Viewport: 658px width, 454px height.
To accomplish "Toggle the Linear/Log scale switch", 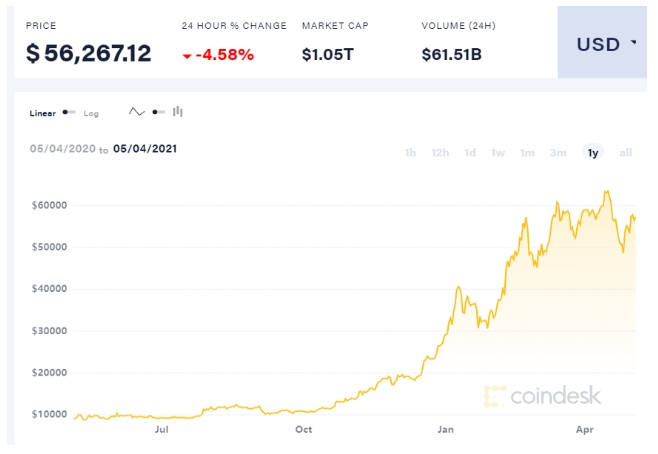I will tap(69, 113).
